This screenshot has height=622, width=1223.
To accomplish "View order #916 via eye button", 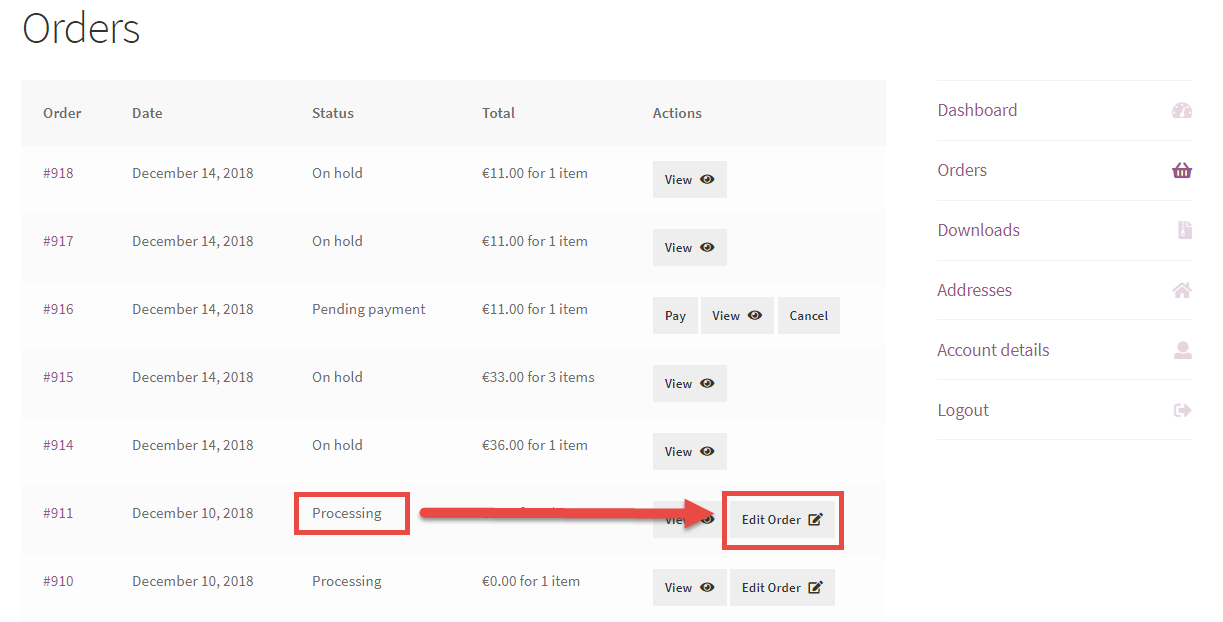I will (737, 316).
